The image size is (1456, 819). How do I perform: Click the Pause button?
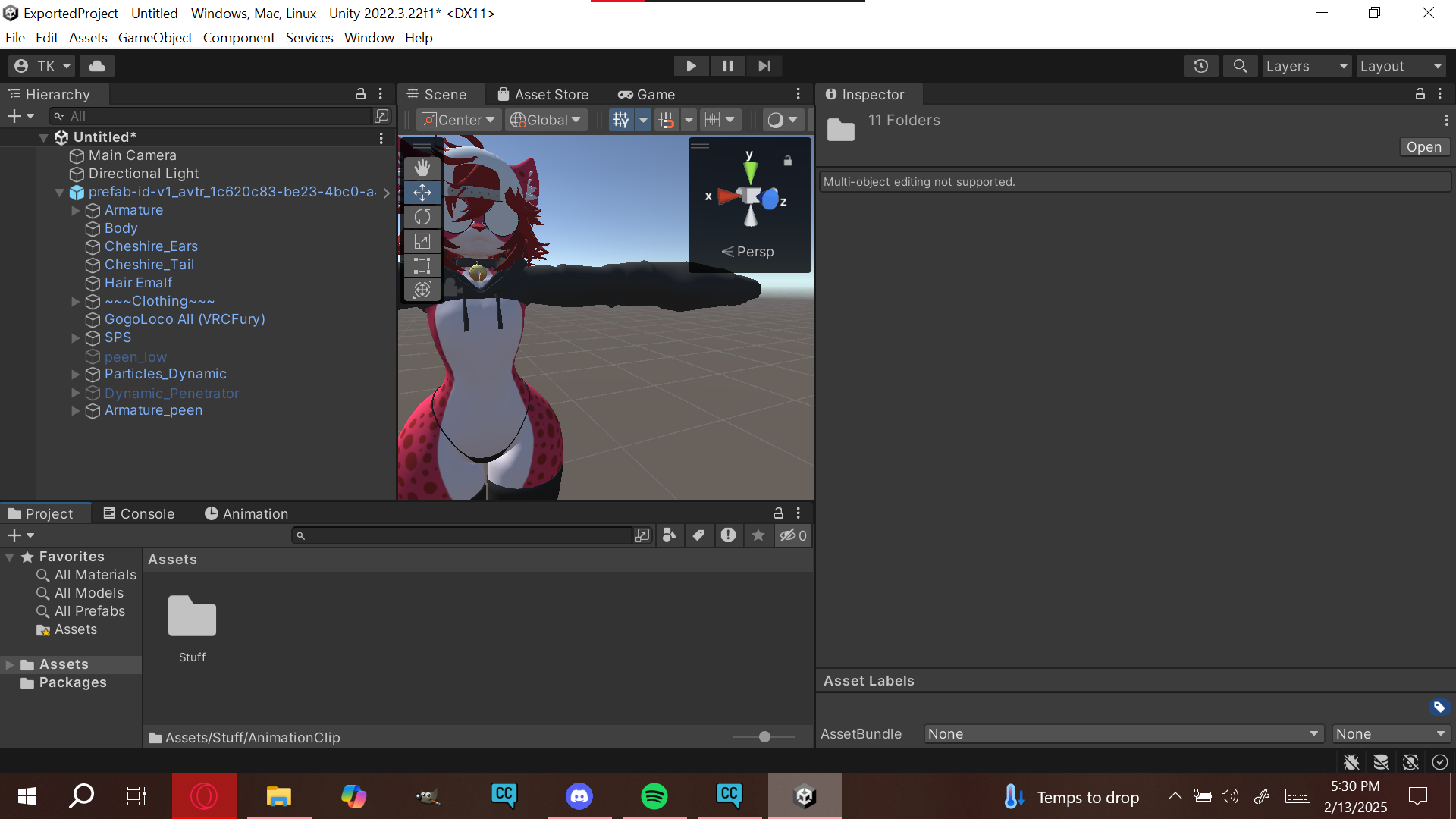point(727,66)
